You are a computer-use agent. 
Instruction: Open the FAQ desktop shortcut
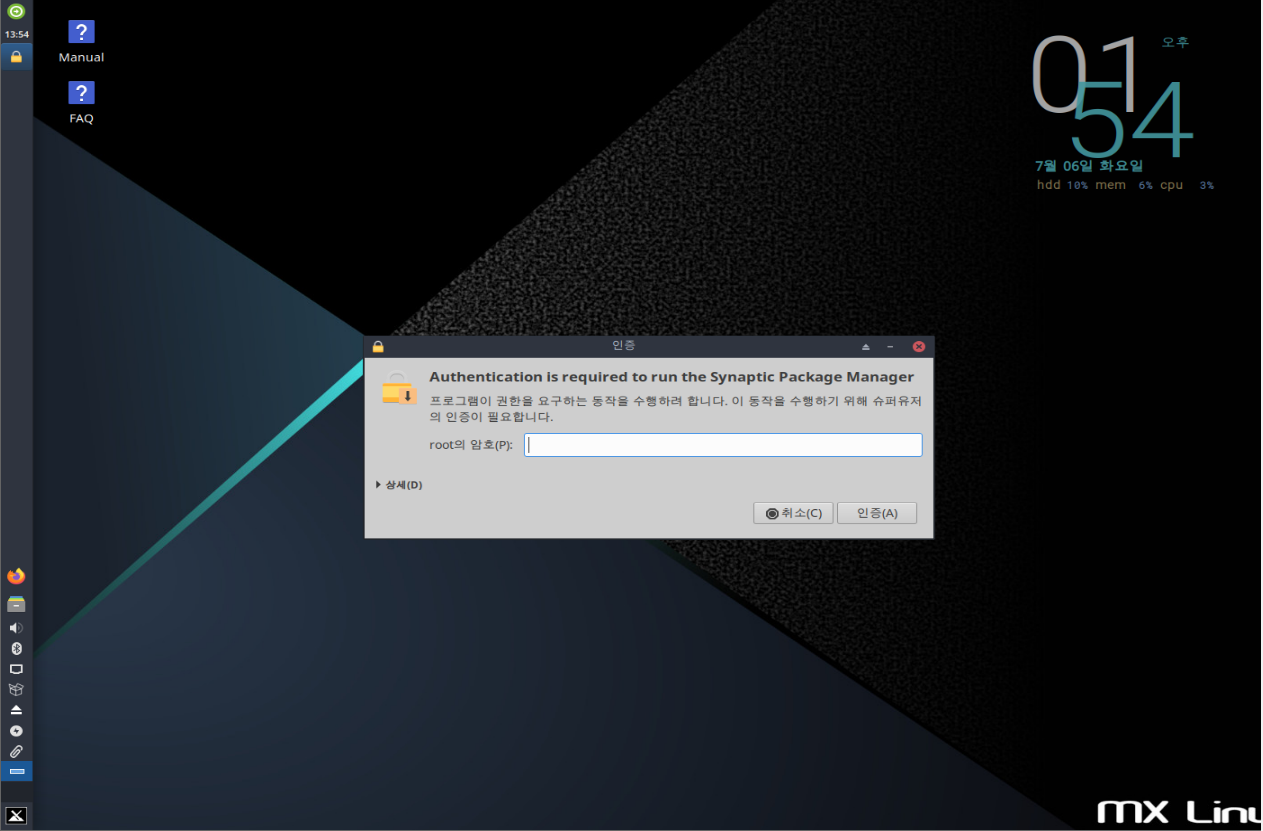tap(81, 102)
